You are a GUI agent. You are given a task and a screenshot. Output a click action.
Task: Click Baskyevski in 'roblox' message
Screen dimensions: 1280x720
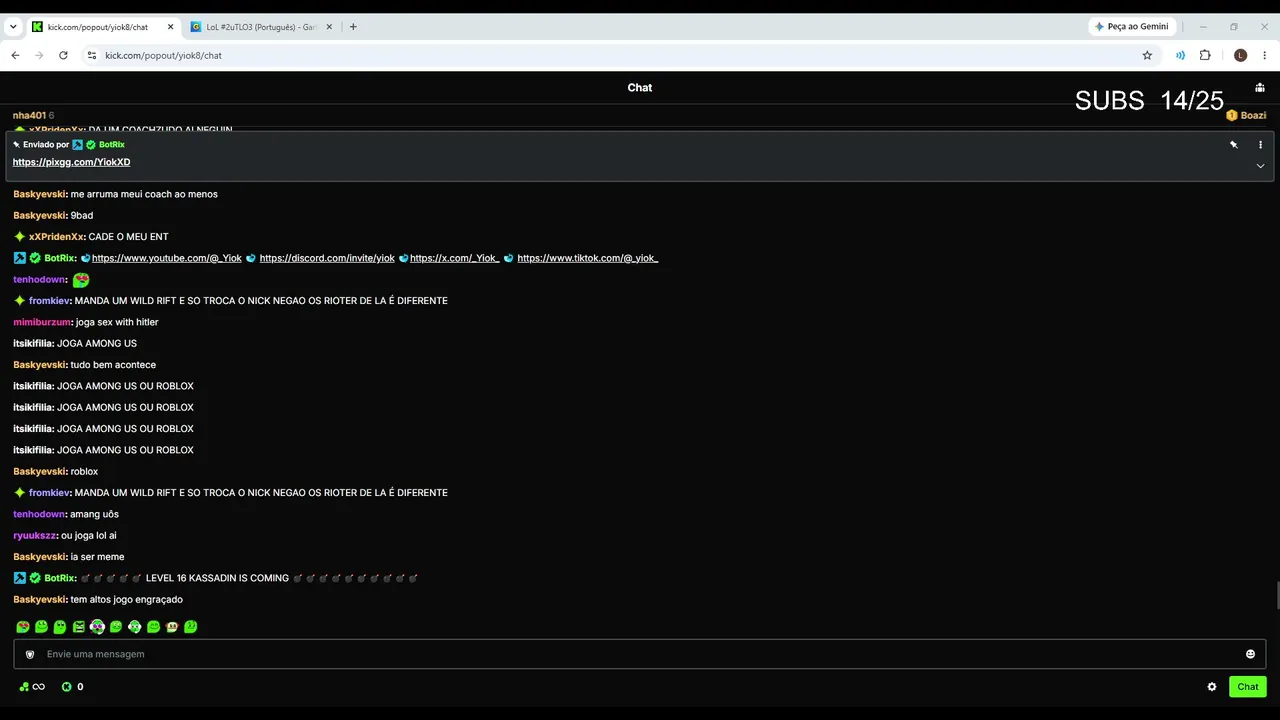tap(39, 472)
